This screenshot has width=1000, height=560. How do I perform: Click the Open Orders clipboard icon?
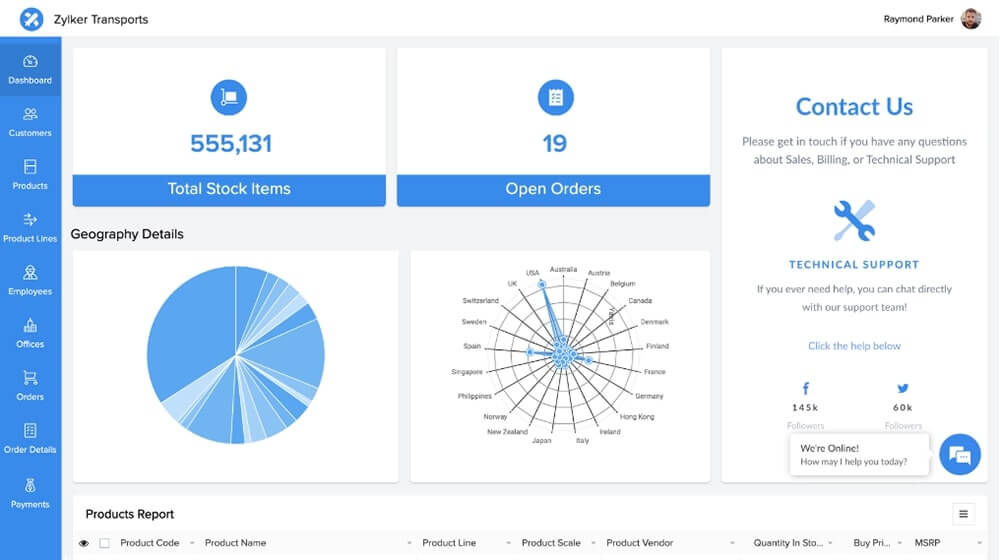(x=555, y=98)
